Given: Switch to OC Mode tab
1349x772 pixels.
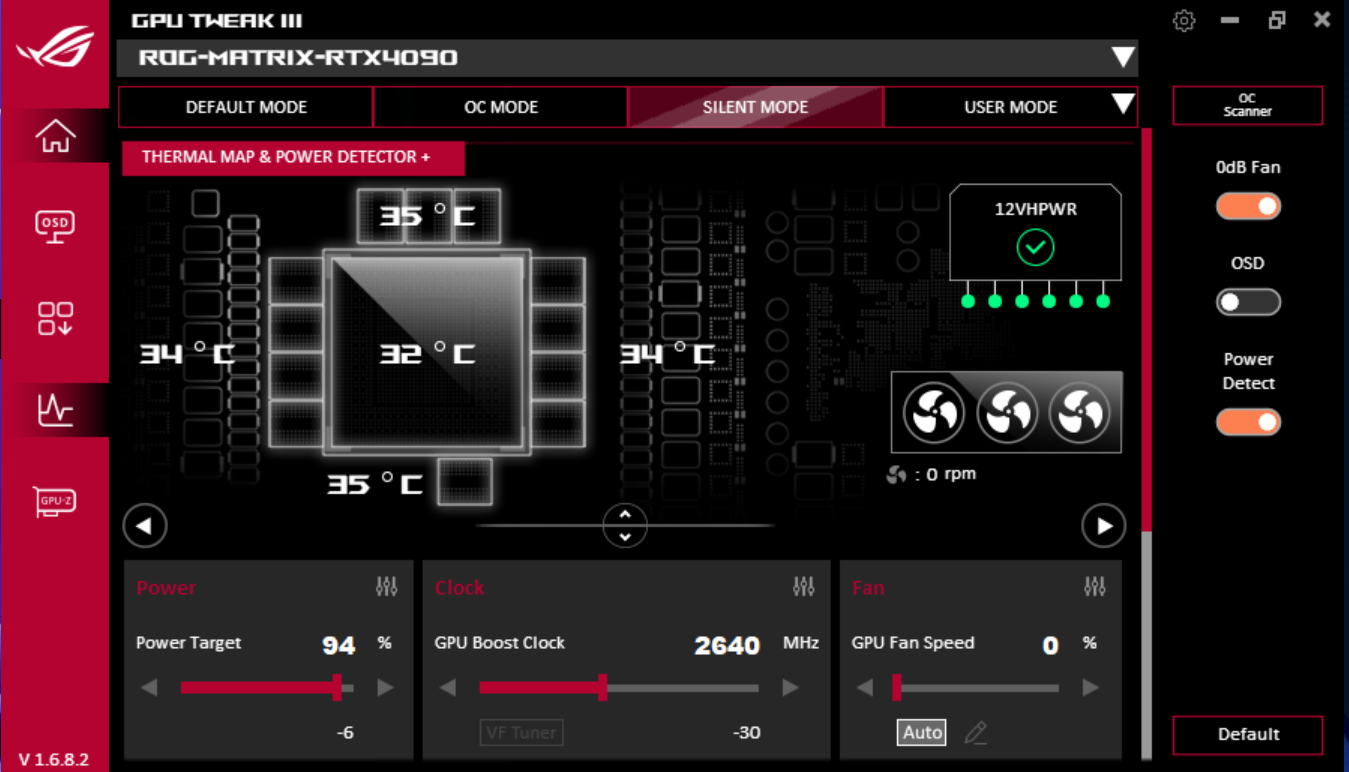Looking at the screenshot, I should pyautogui.click(x=501, y=107).
